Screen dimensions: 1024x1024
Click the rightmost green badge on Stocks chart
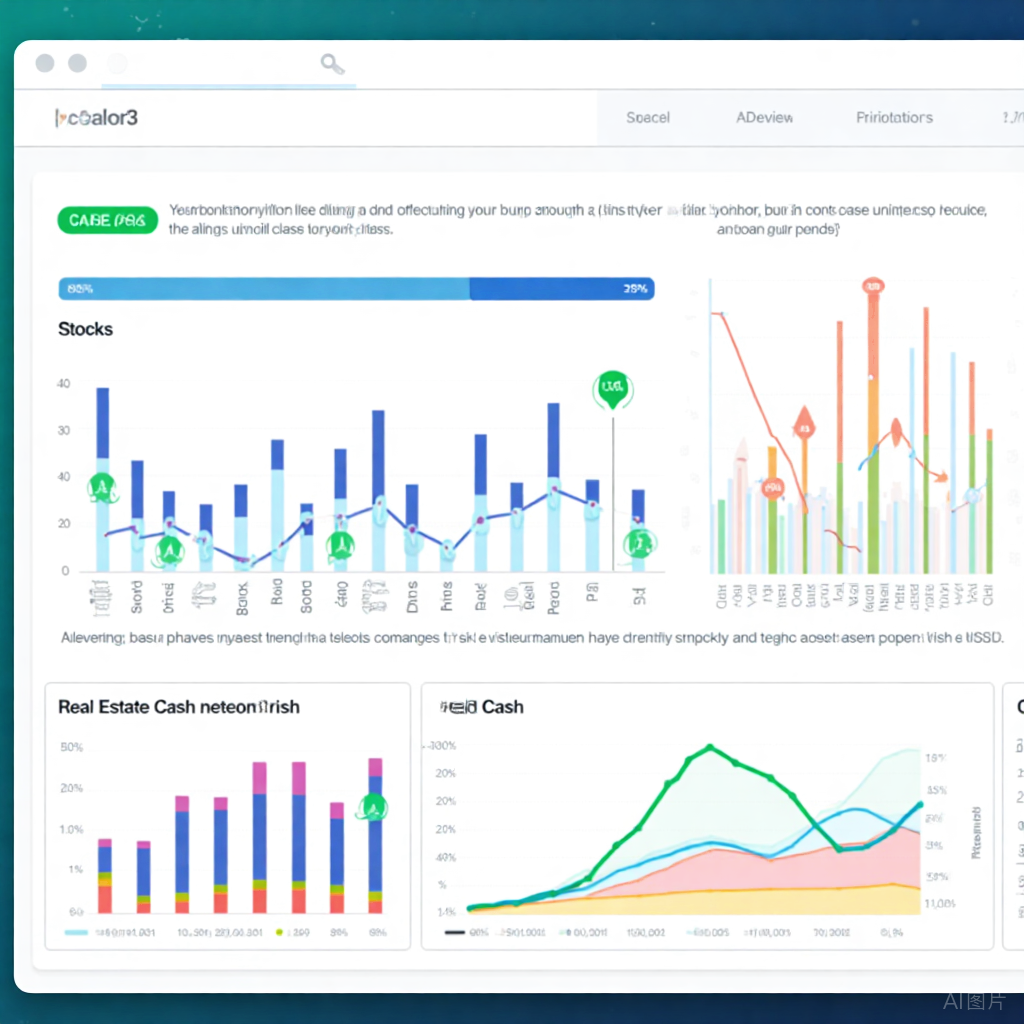coord(638,543)
